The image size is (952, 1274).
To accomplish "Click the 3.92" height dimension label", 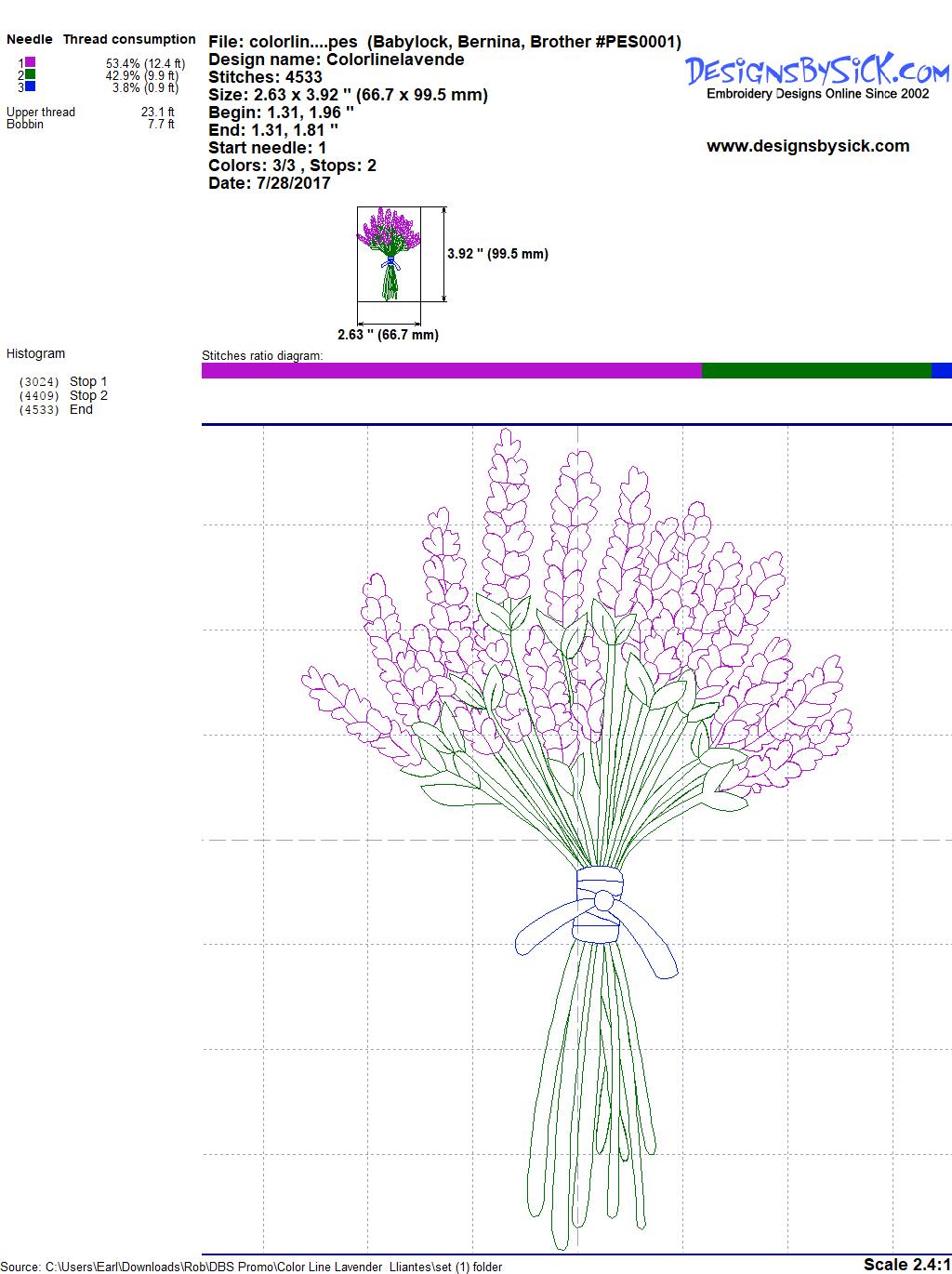I will pyautogui.click(x=497, y=254).
